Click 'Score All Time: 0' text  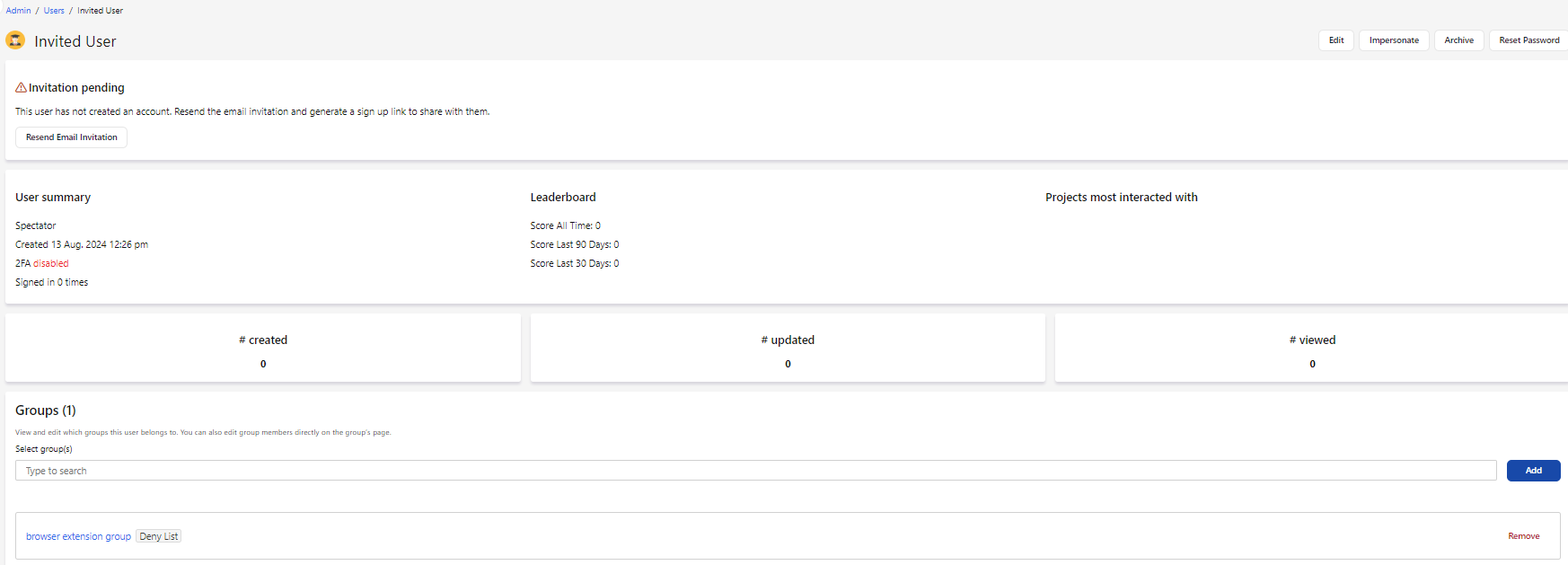click(566, 225)
